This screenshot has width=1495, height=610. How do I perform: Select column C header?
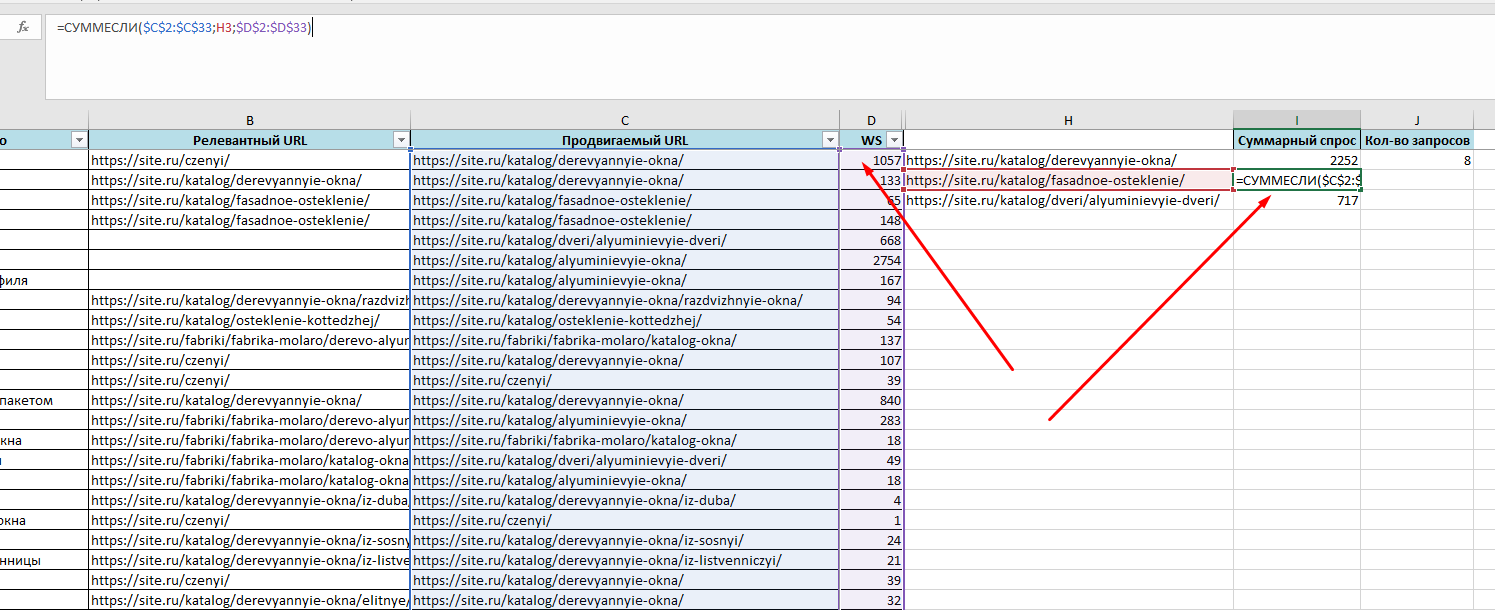pos(624,120)
